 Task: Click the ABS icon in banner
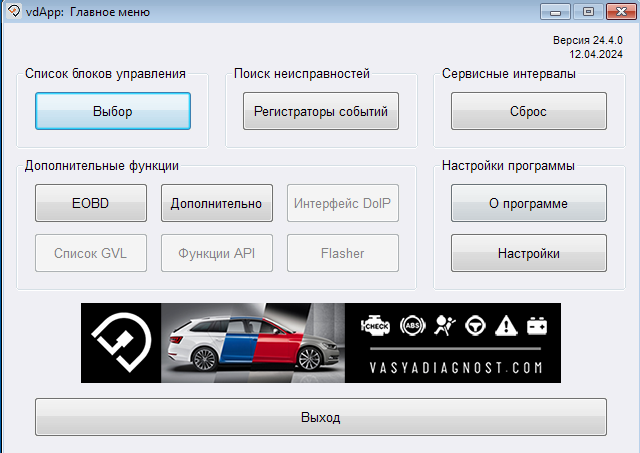click(x=413, y=326)
